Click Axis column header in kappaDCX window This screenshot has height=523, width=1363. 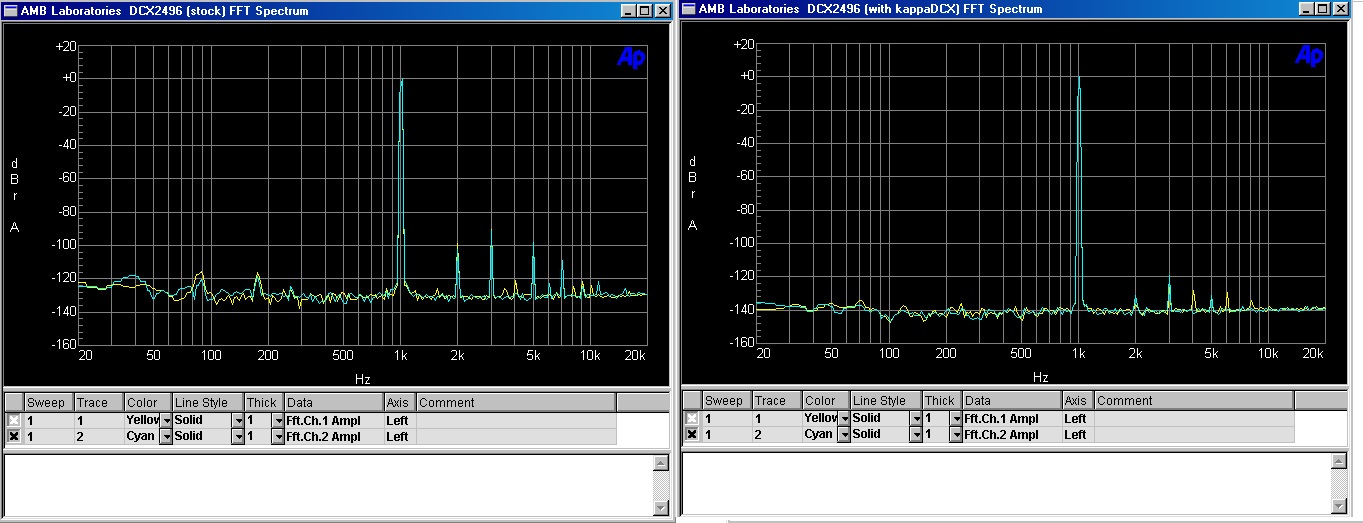coord(1078,401)
